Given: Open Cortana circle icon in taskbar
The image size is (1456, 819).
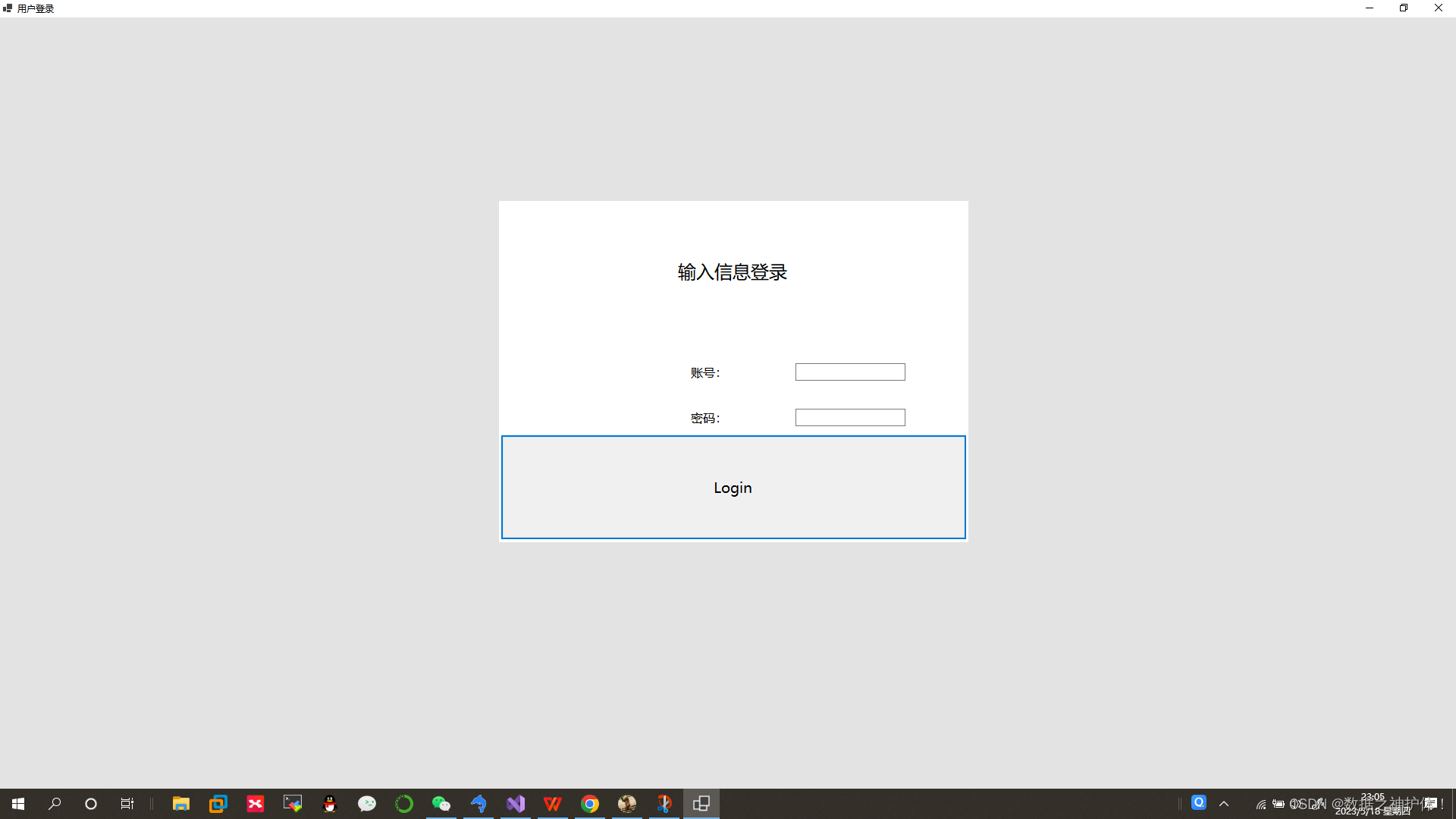Looking at the screenshot, I should pos(91,804).
